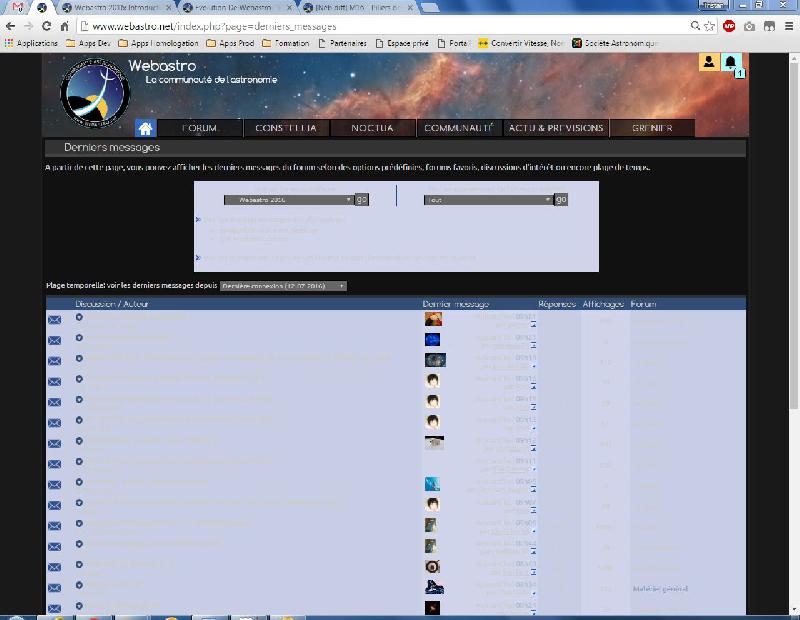This screenshot has width=800, height=620.
Task: Click the zoom magnifier in address bar
Action: [695, 26]
